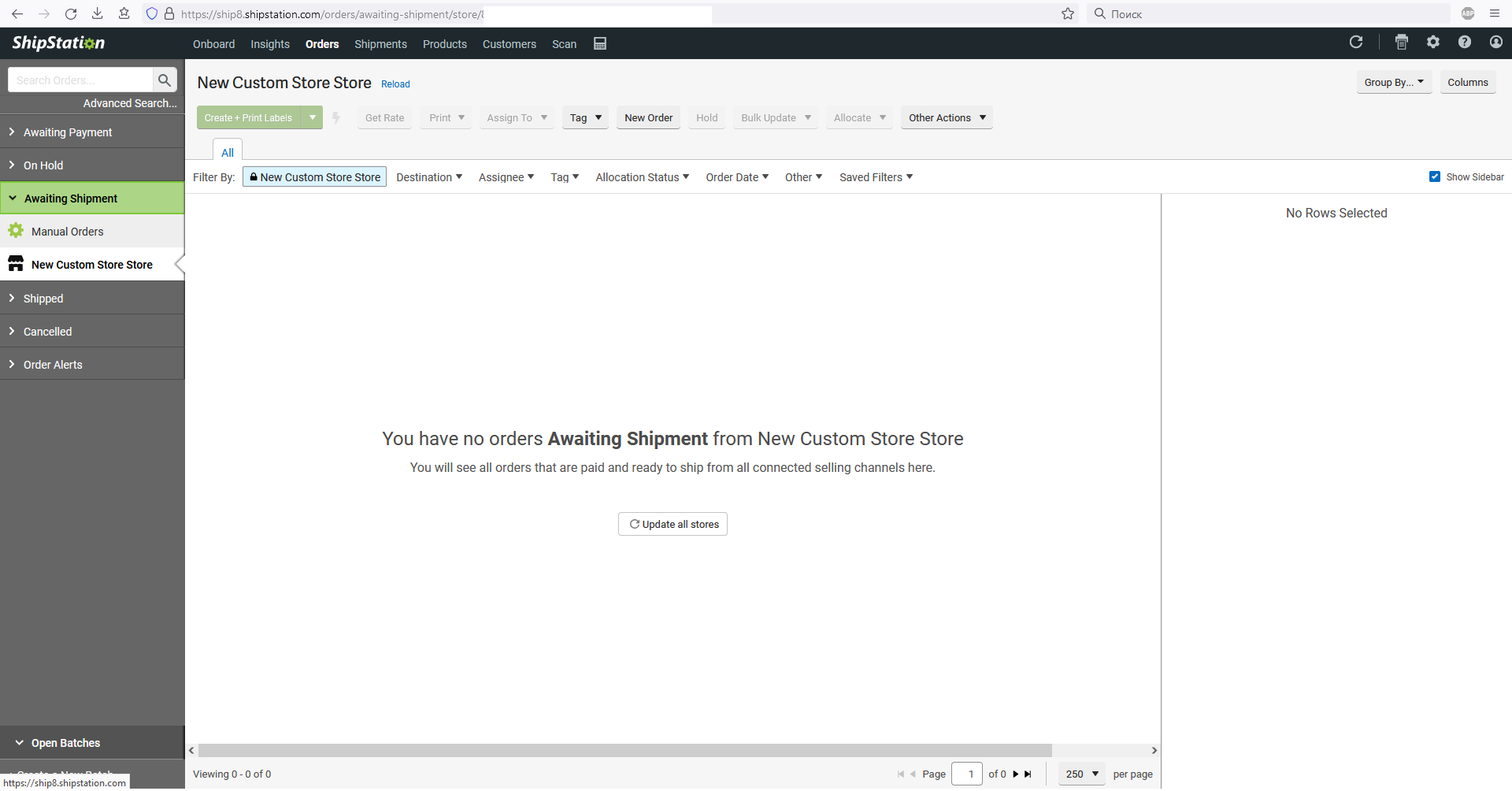
Task: Go to Orders in top navigation
Action: point(322,44)
